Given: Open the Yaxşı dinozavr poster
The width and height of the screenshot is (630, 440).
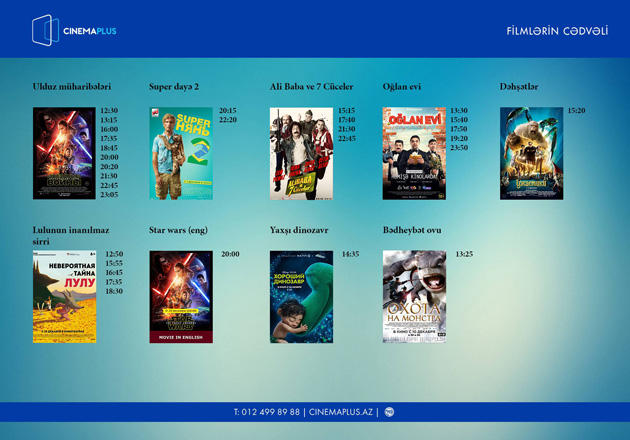Looking at the screenshot, I should 301,297.
